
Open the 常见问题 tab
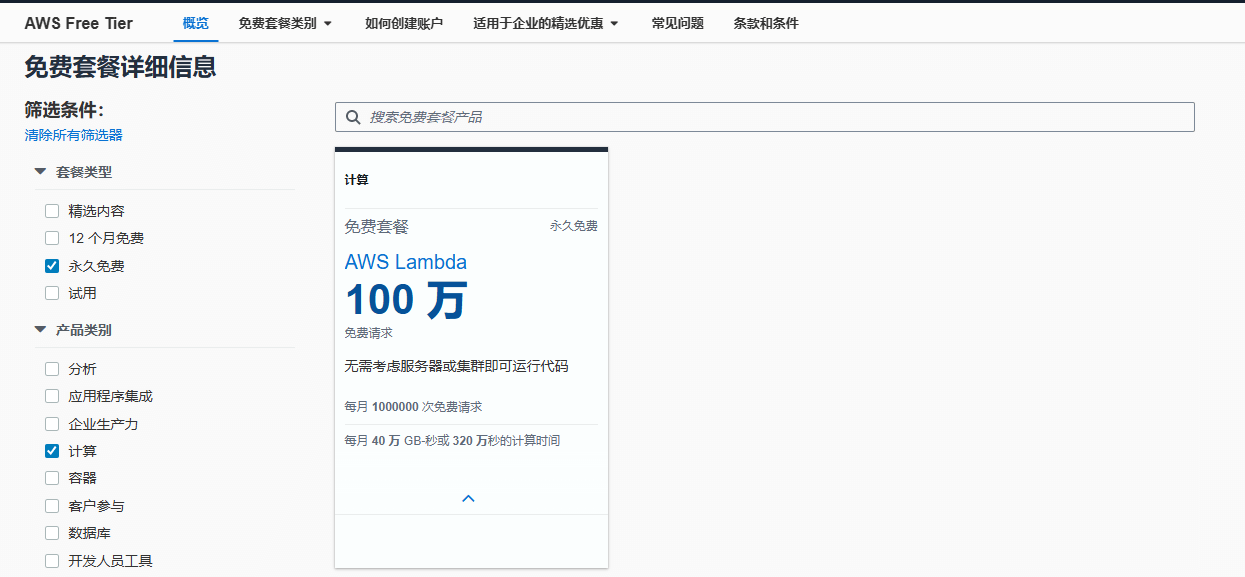[677, 23]
